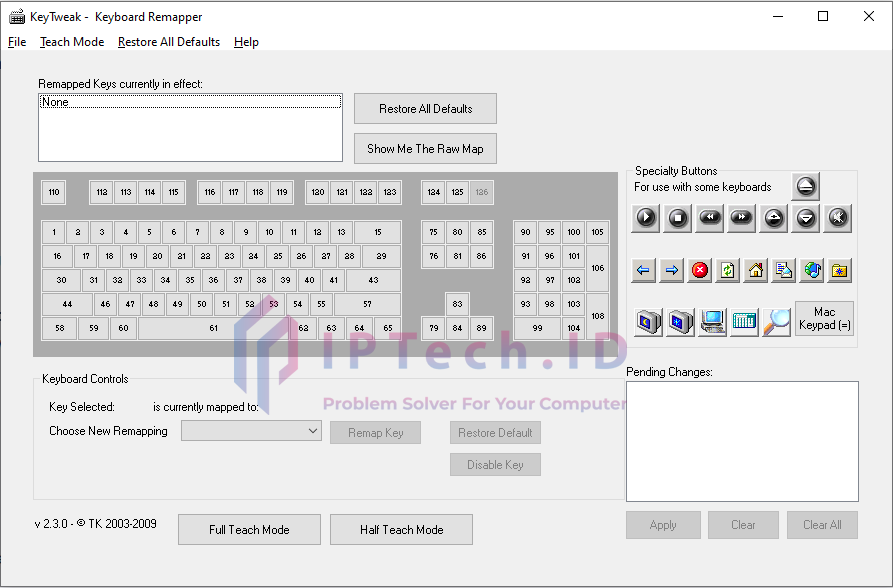Viewport: 893px width, 588px height.
Task: Click the Remap Key button
Action: pos(375,433)
